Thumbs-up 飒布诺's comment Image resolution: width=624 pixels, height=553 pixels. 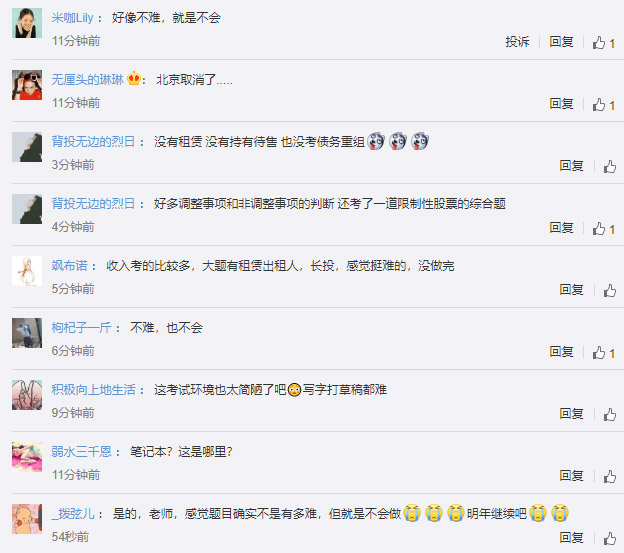[x=609, y=290]
